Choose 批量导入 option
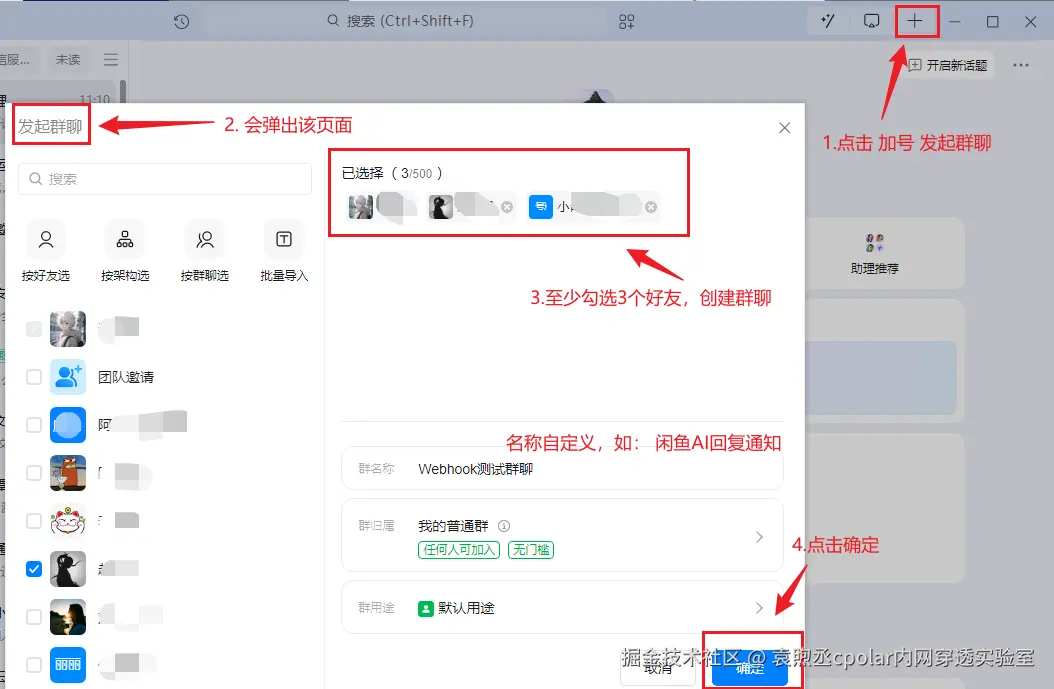 (284, 250)
